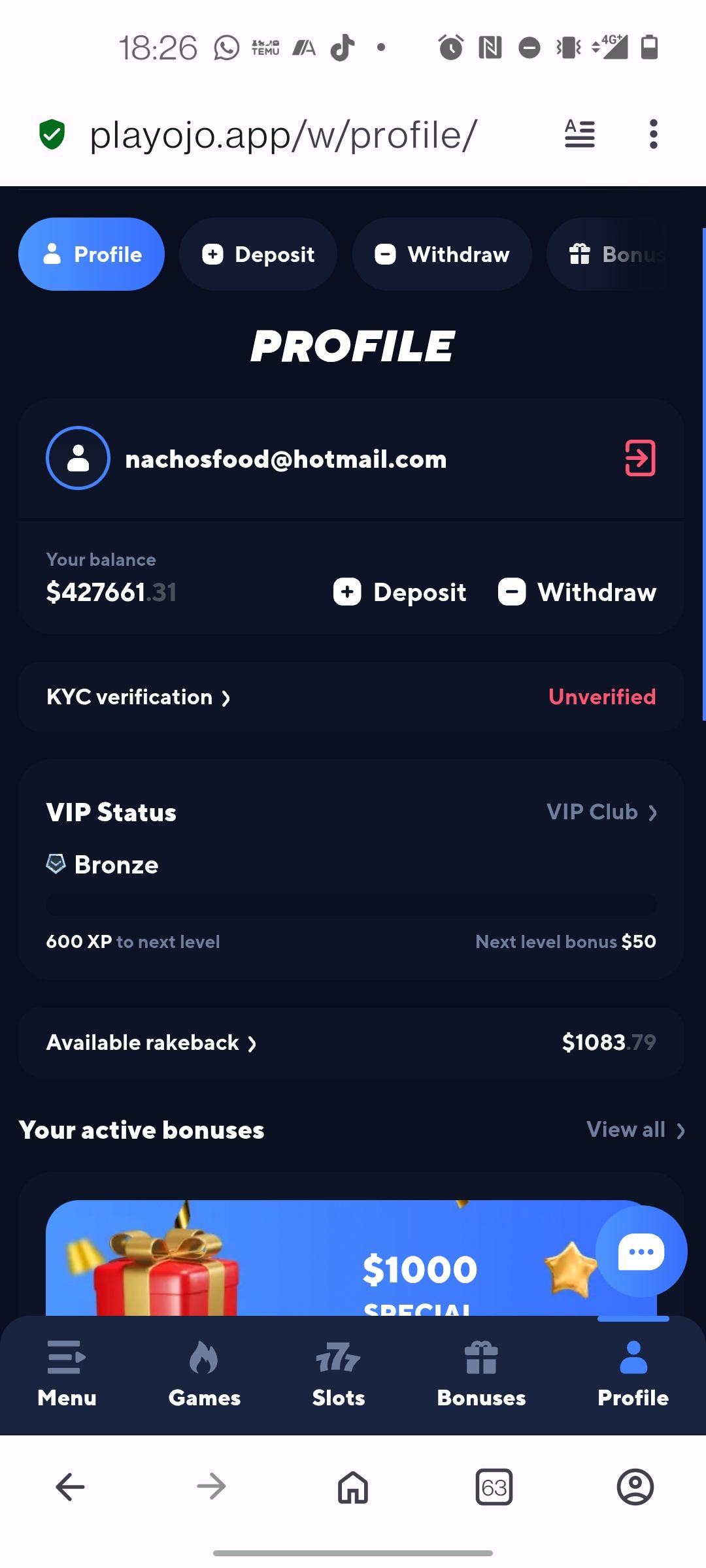This screenshot has height=1568, width=706.
Task: Open the browser three-dot menu
Action: pyautogui.click(x=653, y=135)
